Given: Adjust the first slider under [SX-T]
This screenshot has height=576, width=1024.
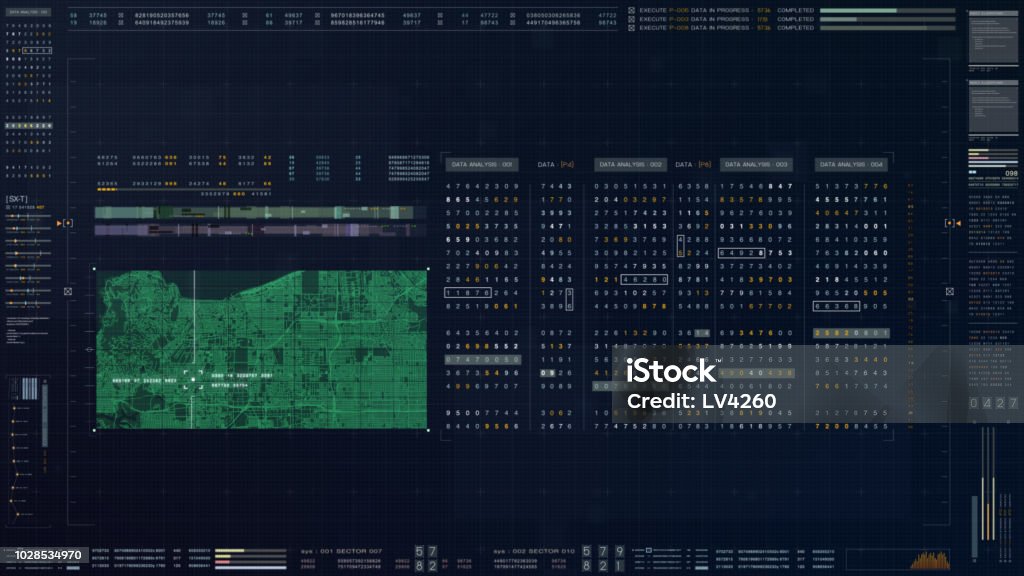Looking at the screenshot, I should pos(28,216).
